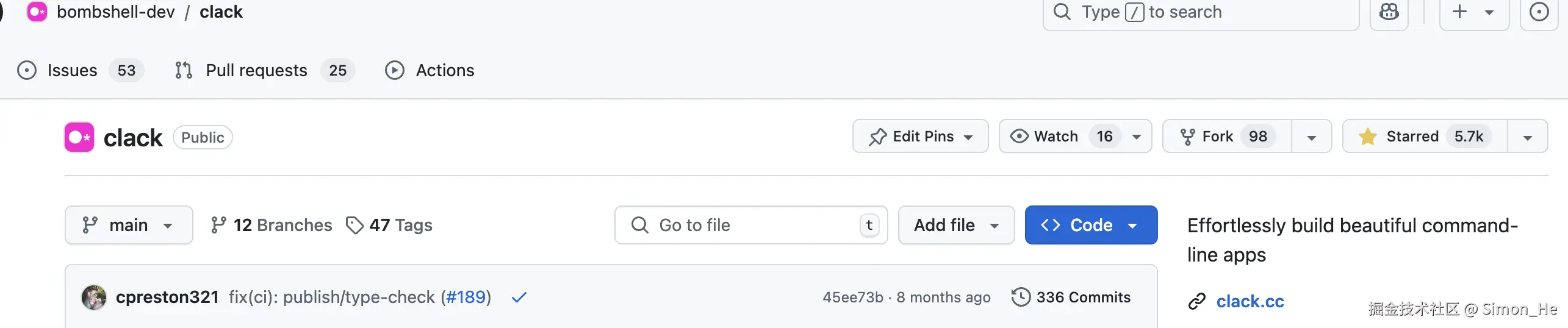Viewport: 1568px width, 328px height.
Task: Open the Copilot icon button
Action: click(x=1389, y=12)
